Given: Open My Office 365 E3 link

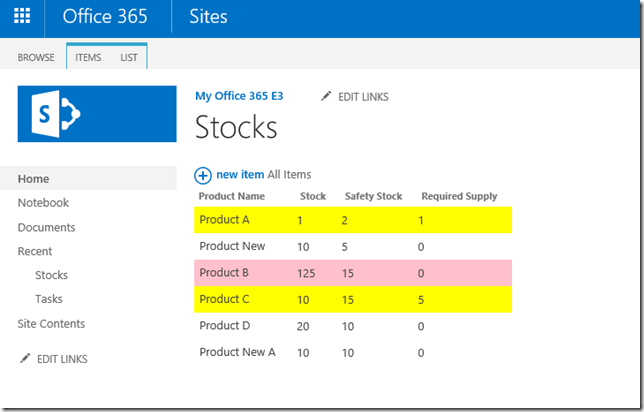Looking at the screenshot, I should click(239, 96).
